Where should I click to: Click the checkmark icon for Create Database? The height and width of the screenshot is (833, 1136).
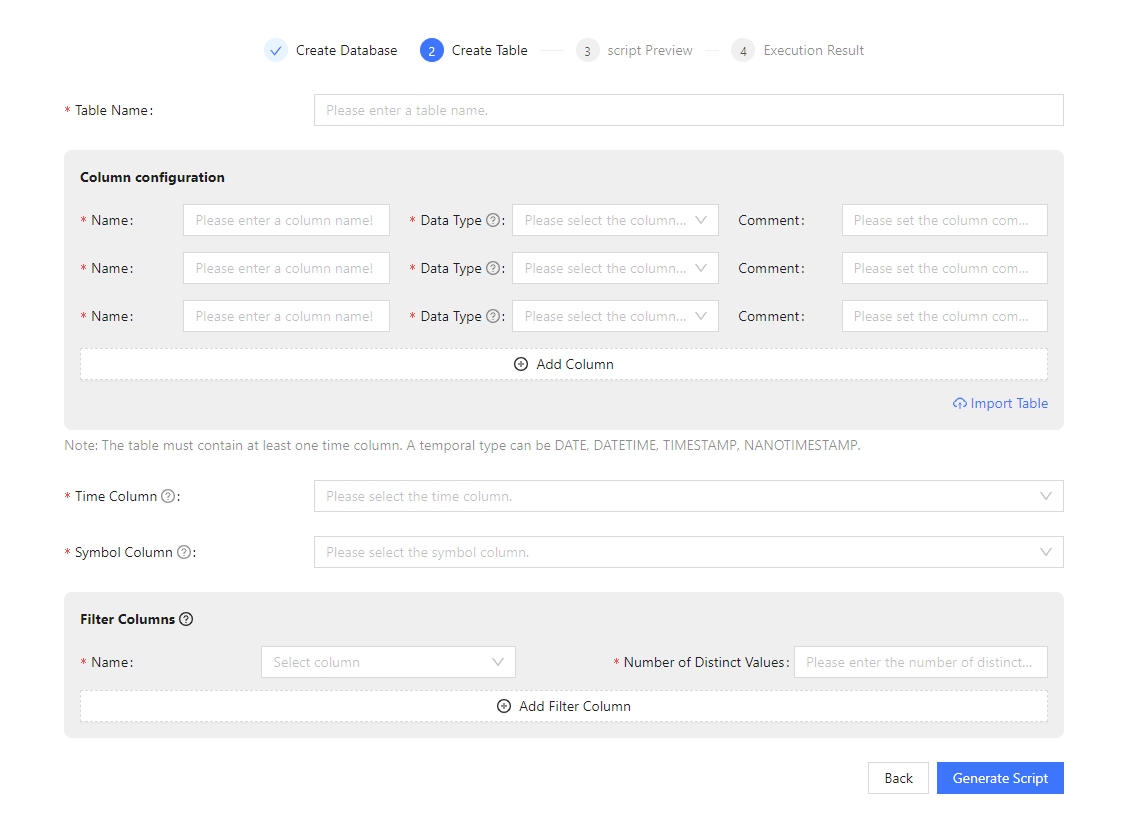276,51
